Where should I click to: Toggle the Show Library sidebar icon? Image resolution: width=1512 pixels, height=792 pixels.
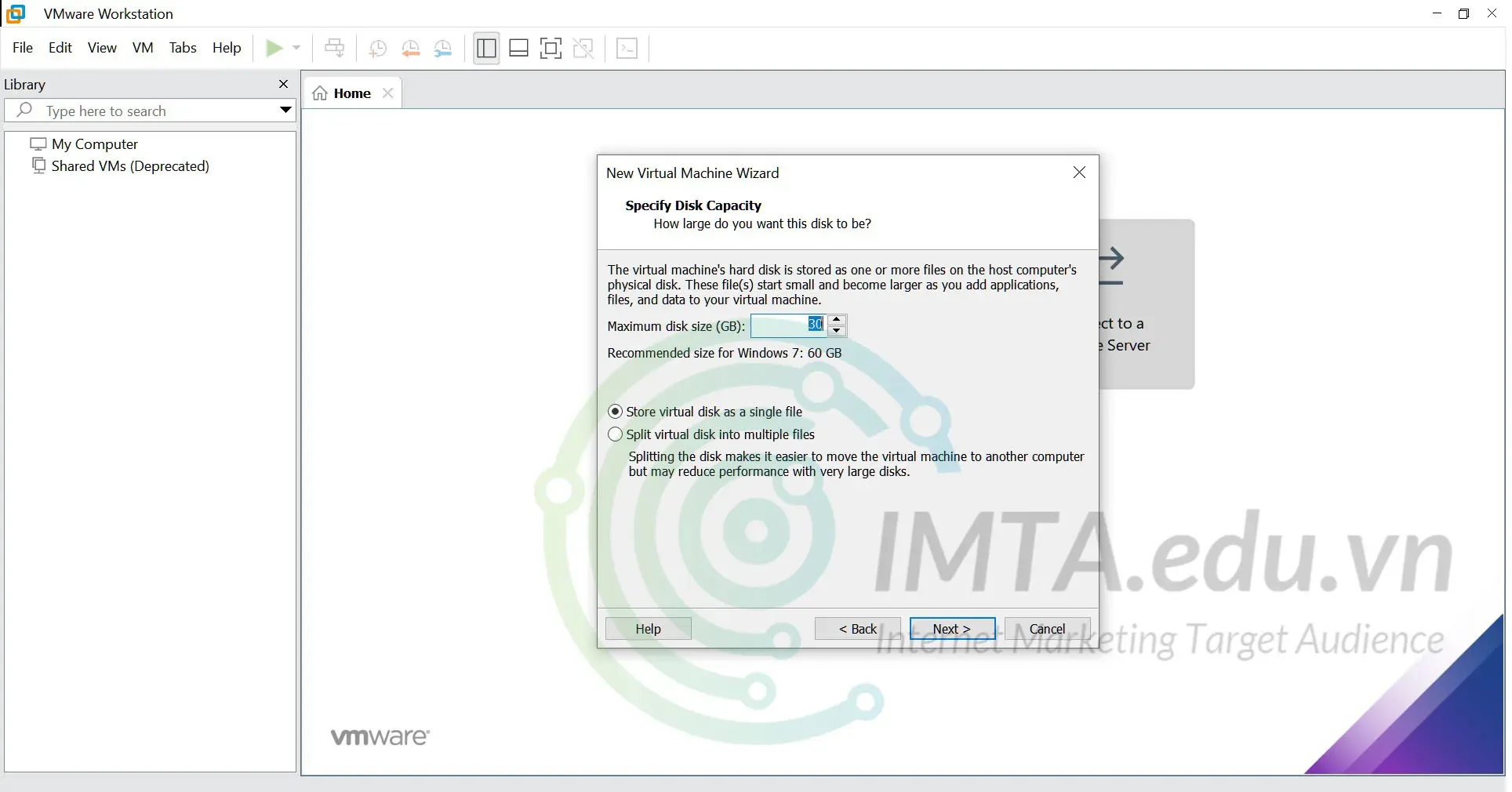(486, 49)
